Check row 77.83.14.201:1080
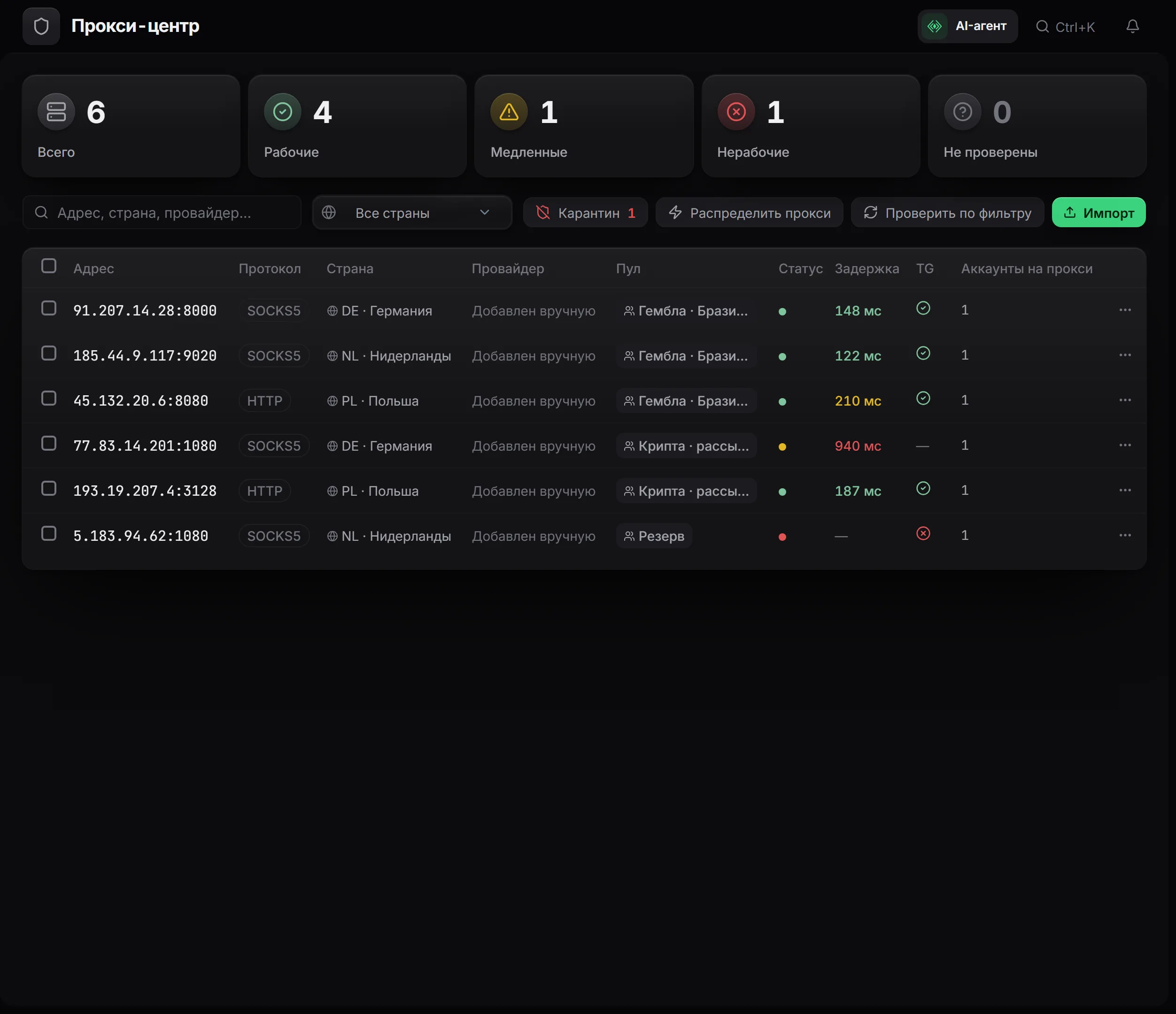1176x1014 pixels. tap(49, 443)
